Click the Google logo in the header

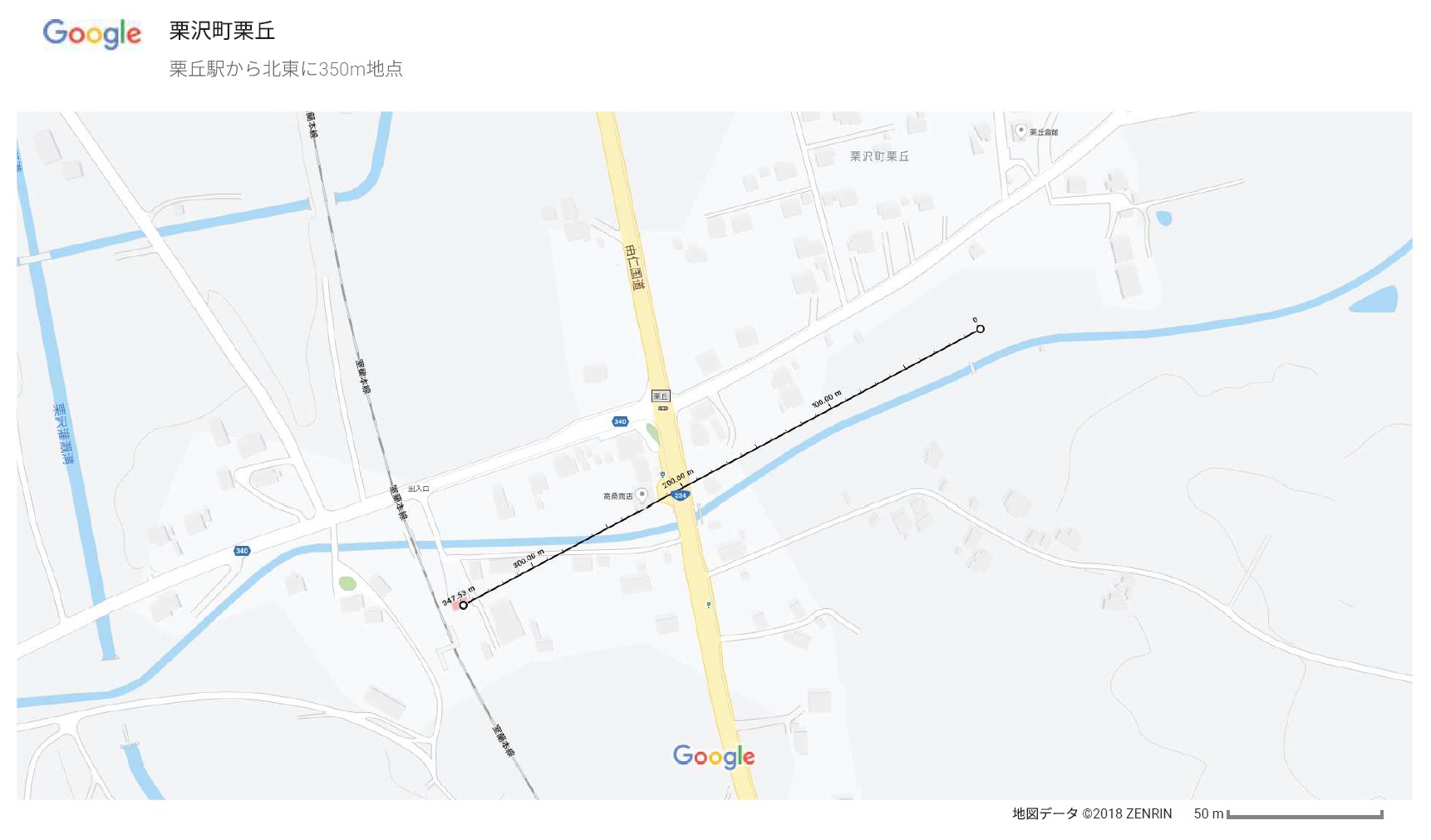92,33
